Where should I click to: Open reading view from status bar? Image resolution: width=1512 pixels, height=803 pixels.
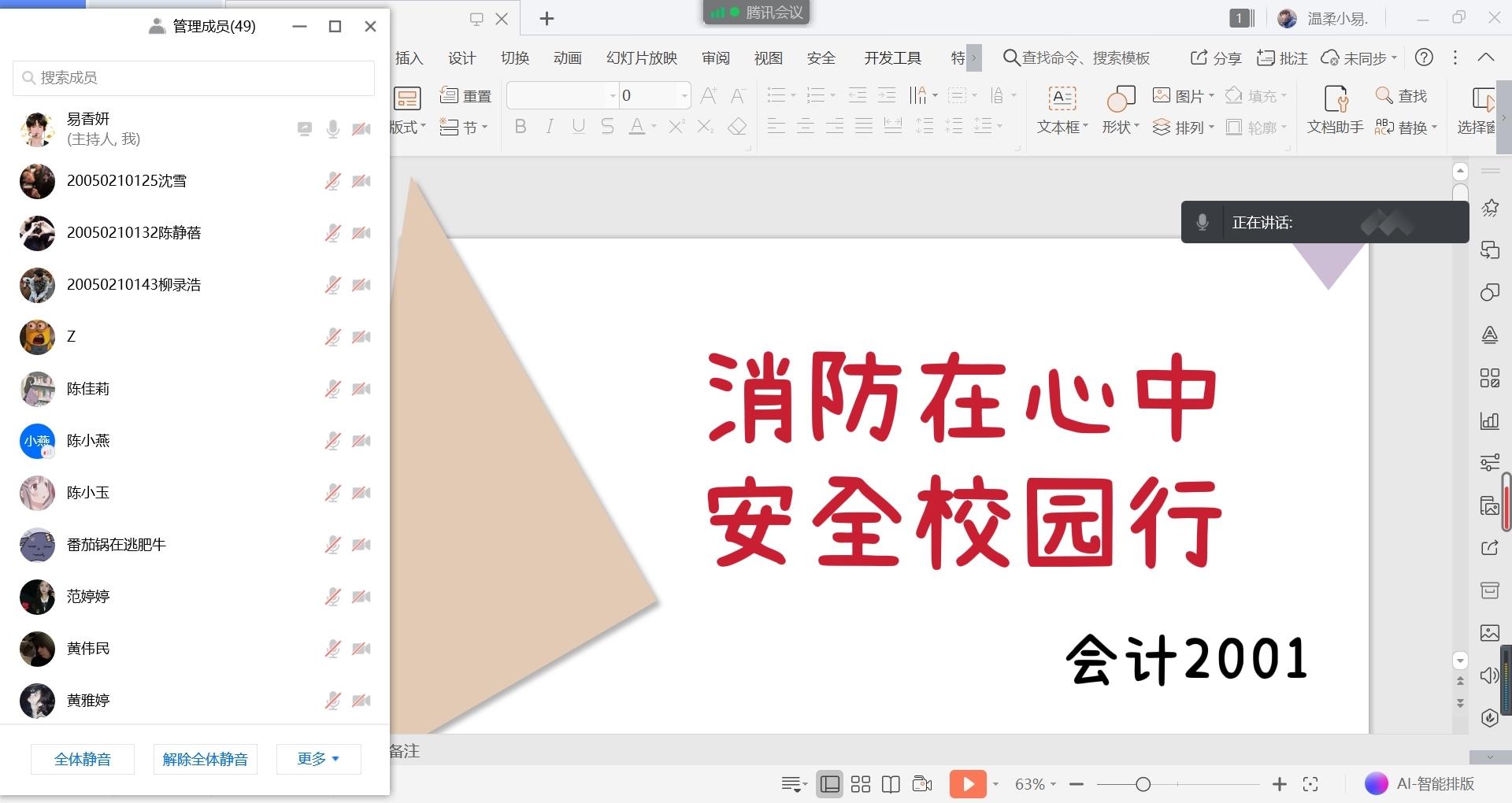click(891, 784)
